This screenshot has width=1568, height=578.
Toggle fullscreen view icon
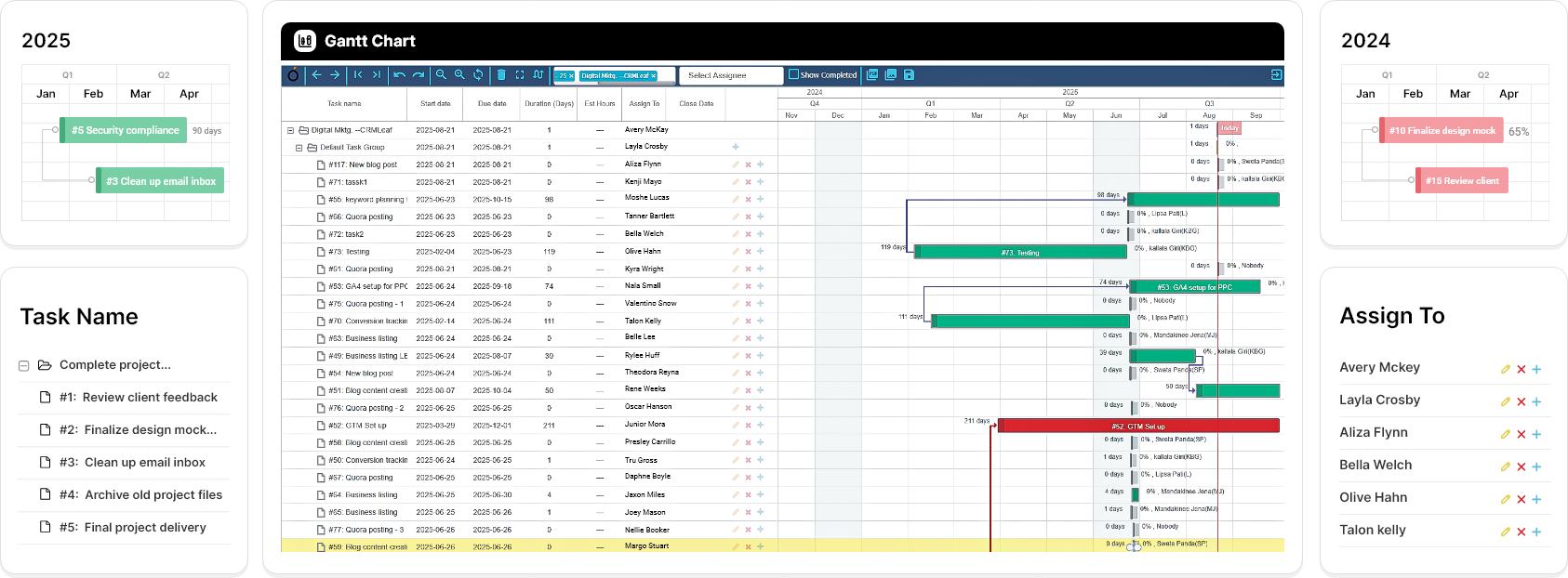tap(520, 75)
